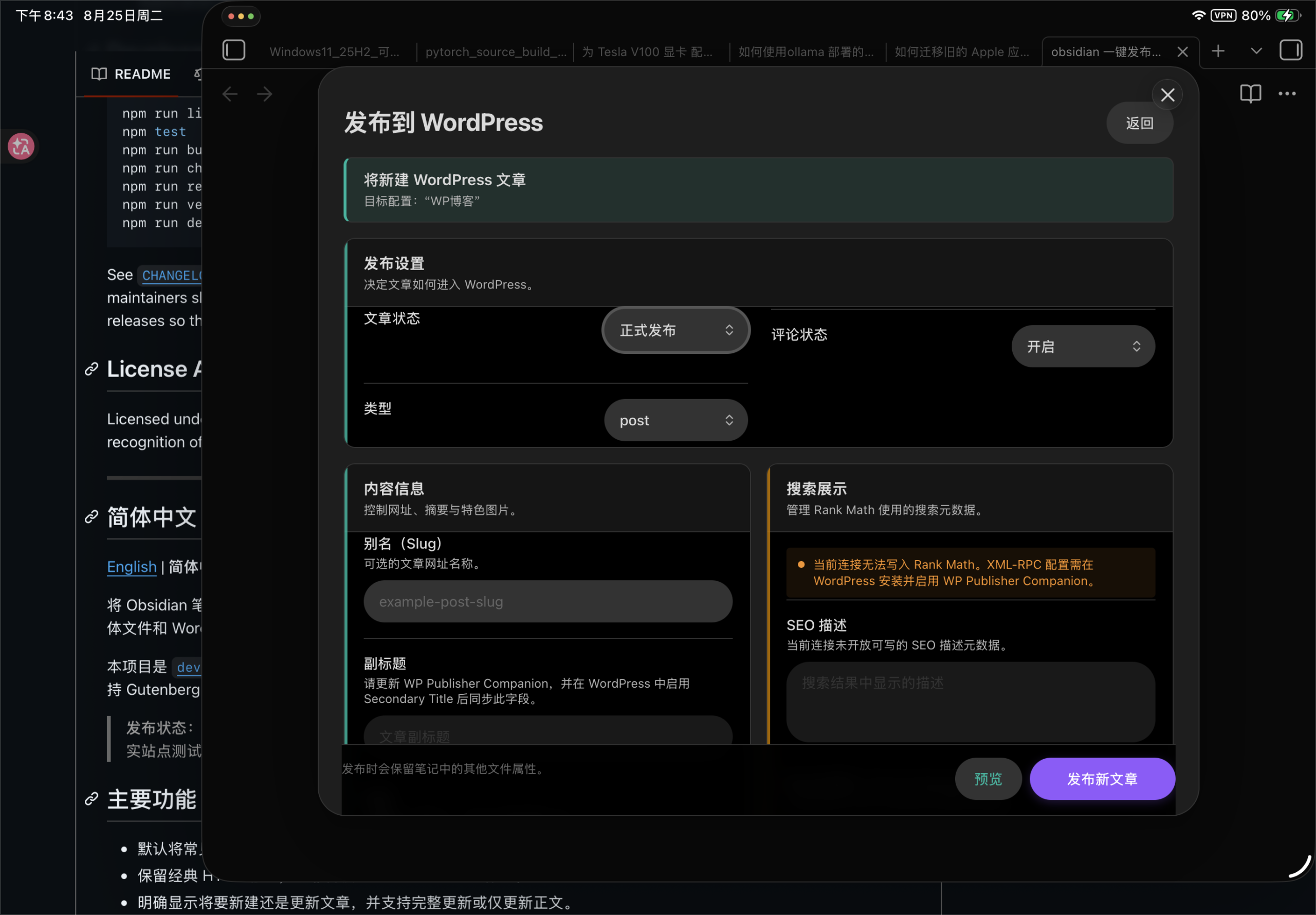The height and width of the screenshot is (915, 1316).
Task: Click the Rank Math warning notice
Action: (970, 573)
